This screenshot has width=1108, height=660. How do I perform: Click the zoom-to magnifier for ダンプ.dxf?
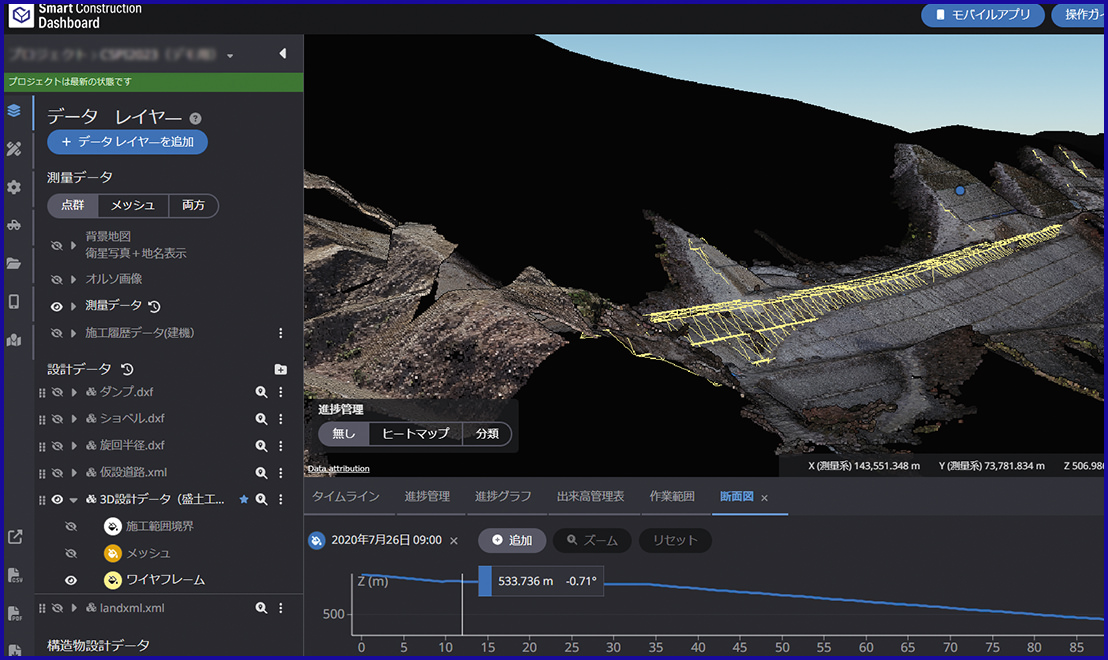261,392
